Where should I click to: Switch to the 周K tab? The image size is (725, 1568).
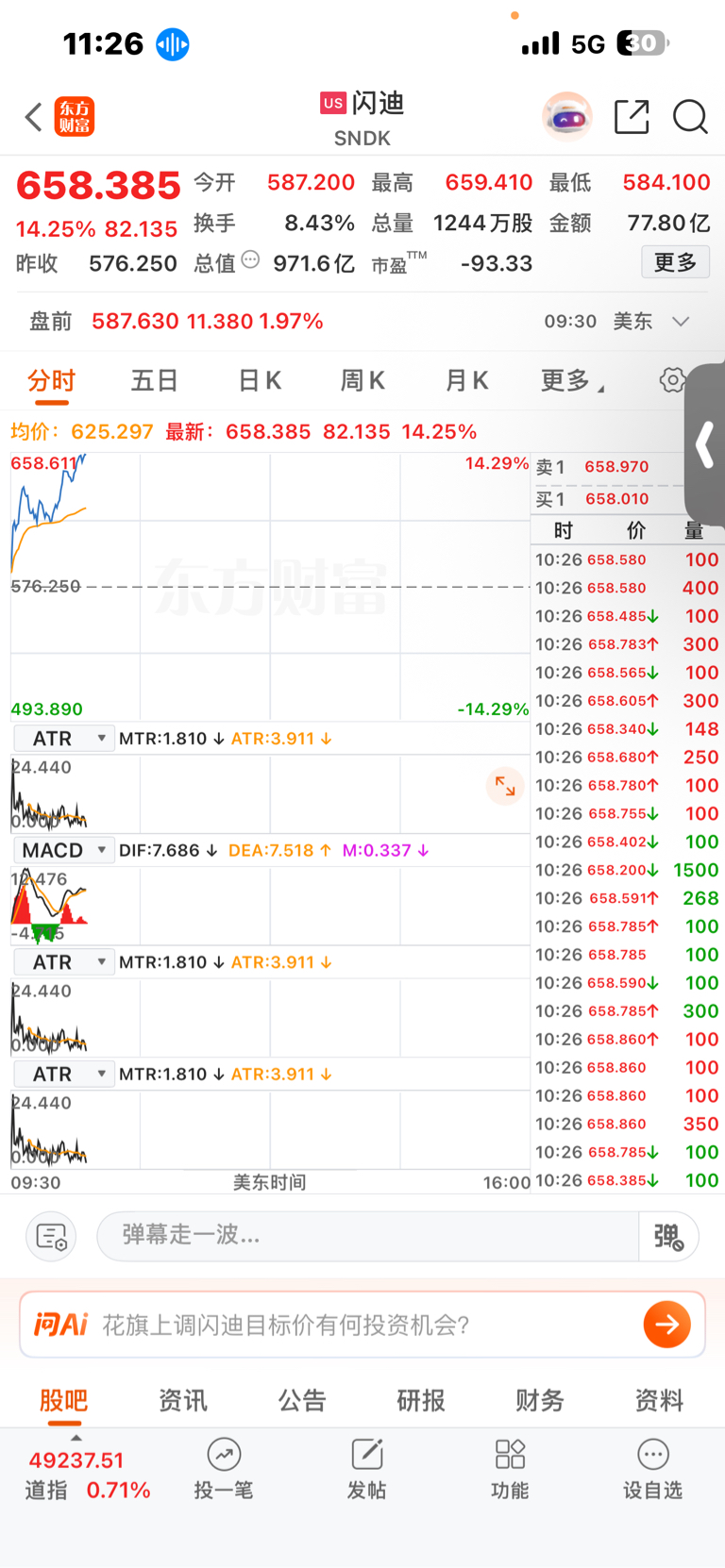click(x=362, y=381)
